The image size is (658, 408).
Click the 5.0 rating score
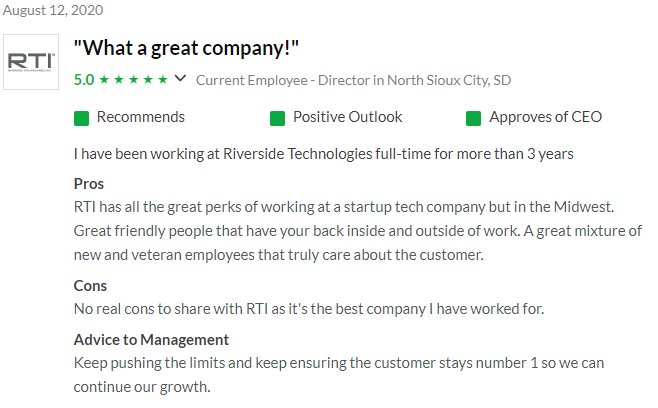tap(84, 79)
